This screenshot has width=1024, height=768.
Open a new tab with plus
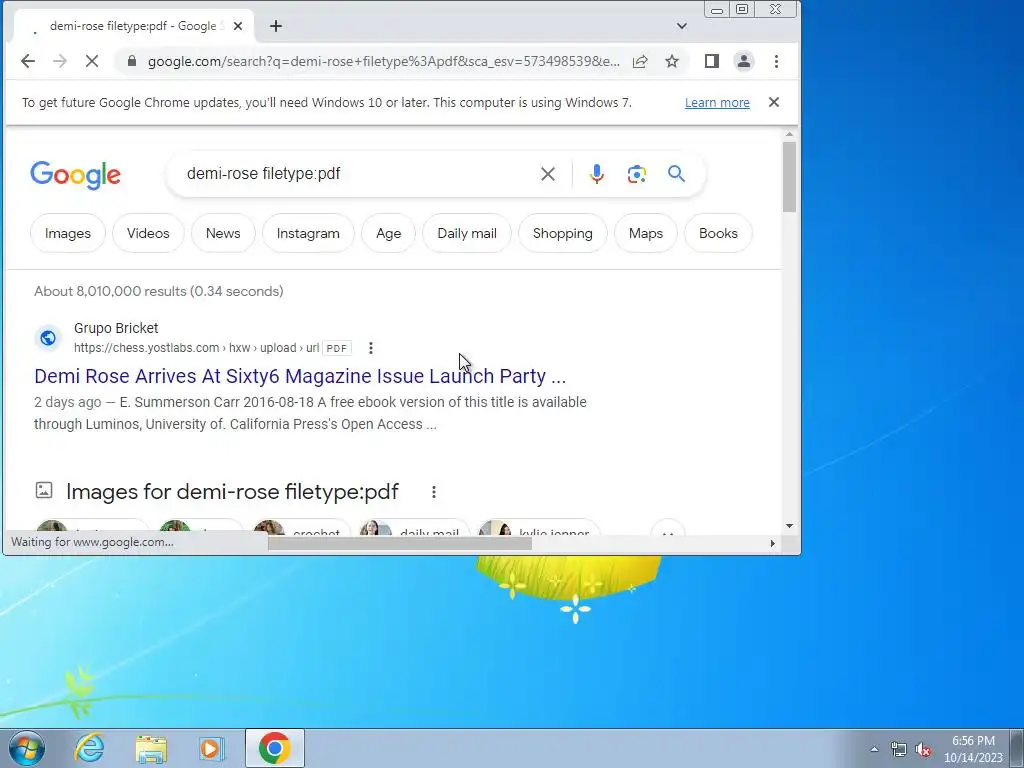[x=276, y=26]
